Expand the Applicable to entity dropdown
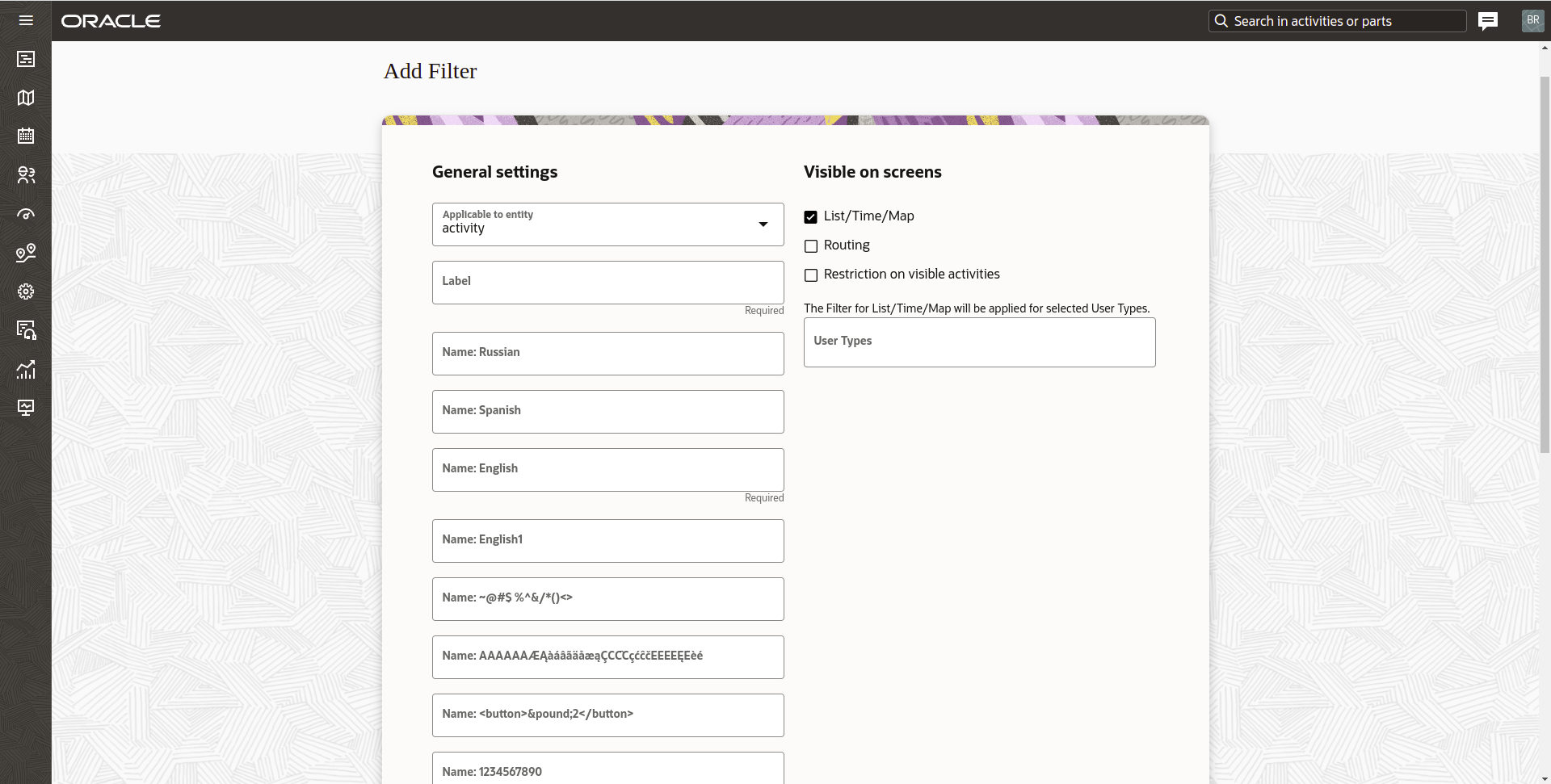 607,224
